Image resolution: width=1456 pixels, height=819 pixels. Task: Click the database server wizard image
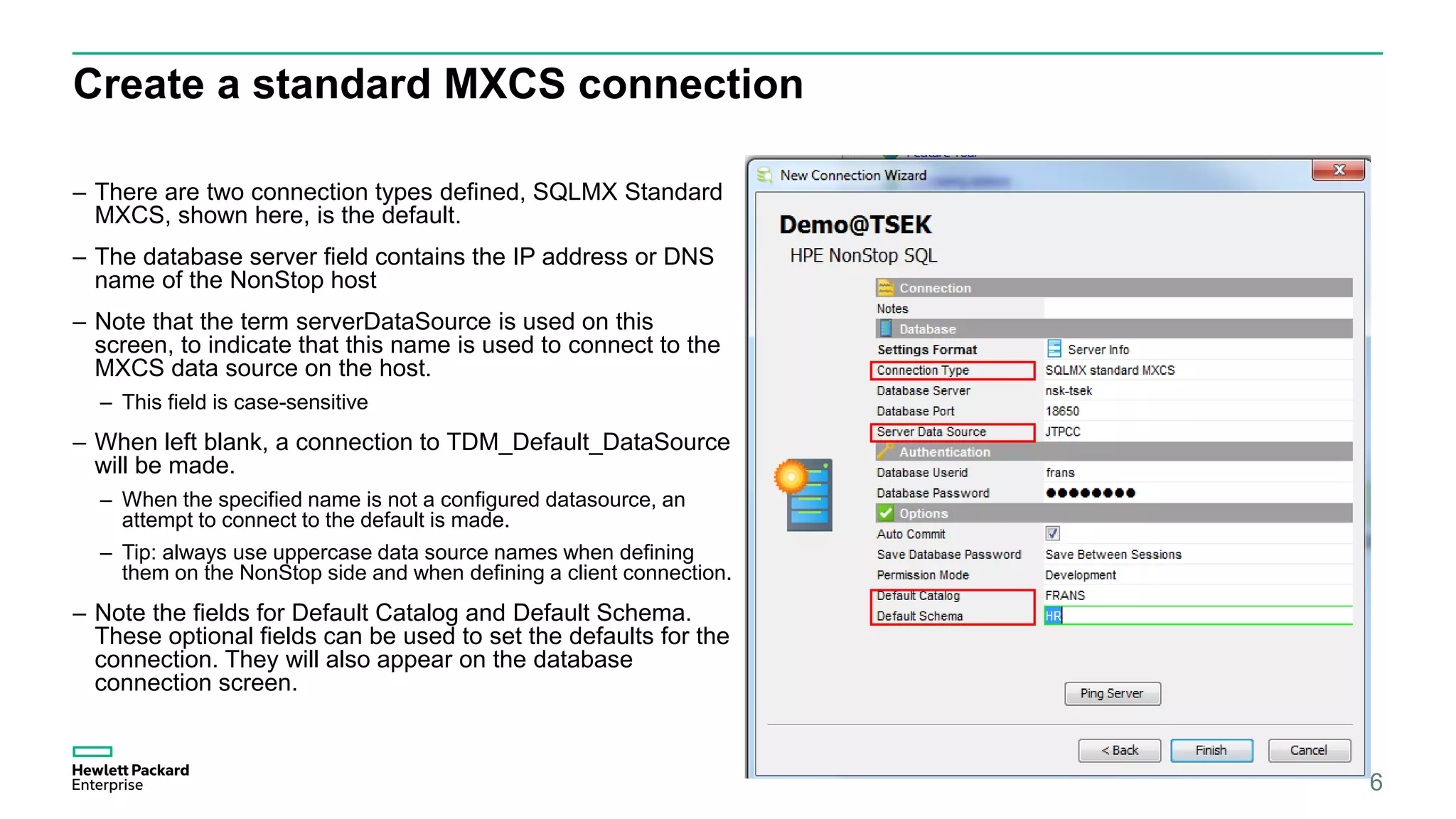click(x=804, y=495)
